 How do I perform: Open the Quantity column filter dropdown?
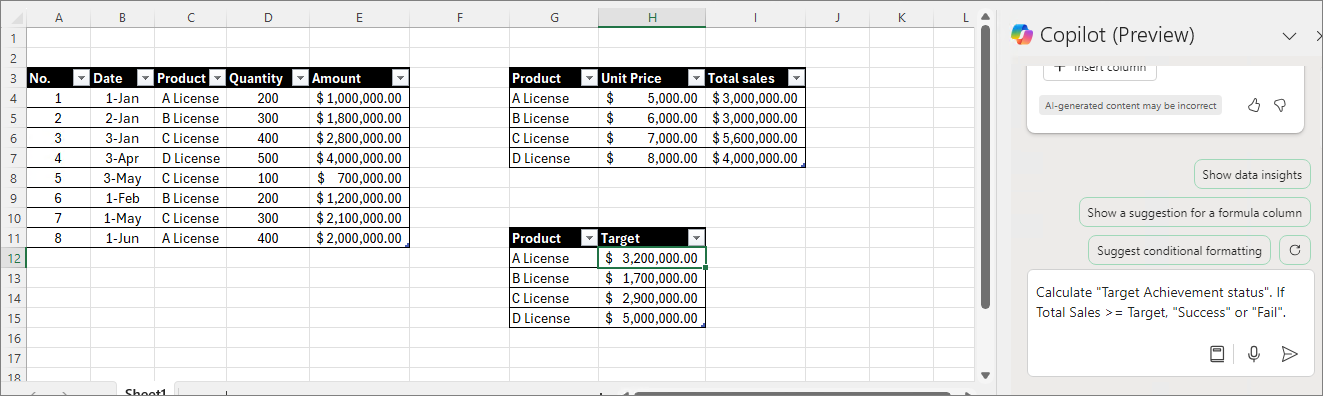[300, 78]
